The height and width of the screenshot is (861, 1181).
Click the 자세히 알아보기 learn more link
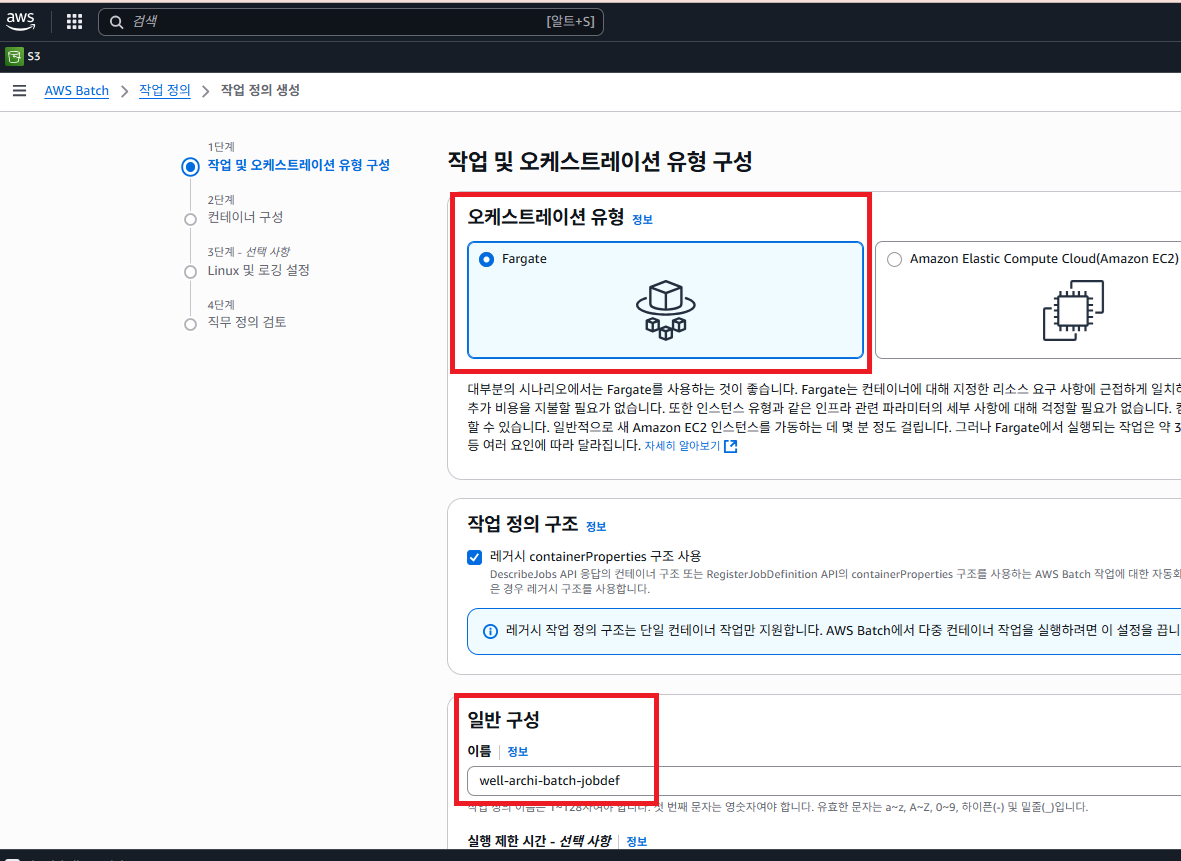(x=682, y=446)
